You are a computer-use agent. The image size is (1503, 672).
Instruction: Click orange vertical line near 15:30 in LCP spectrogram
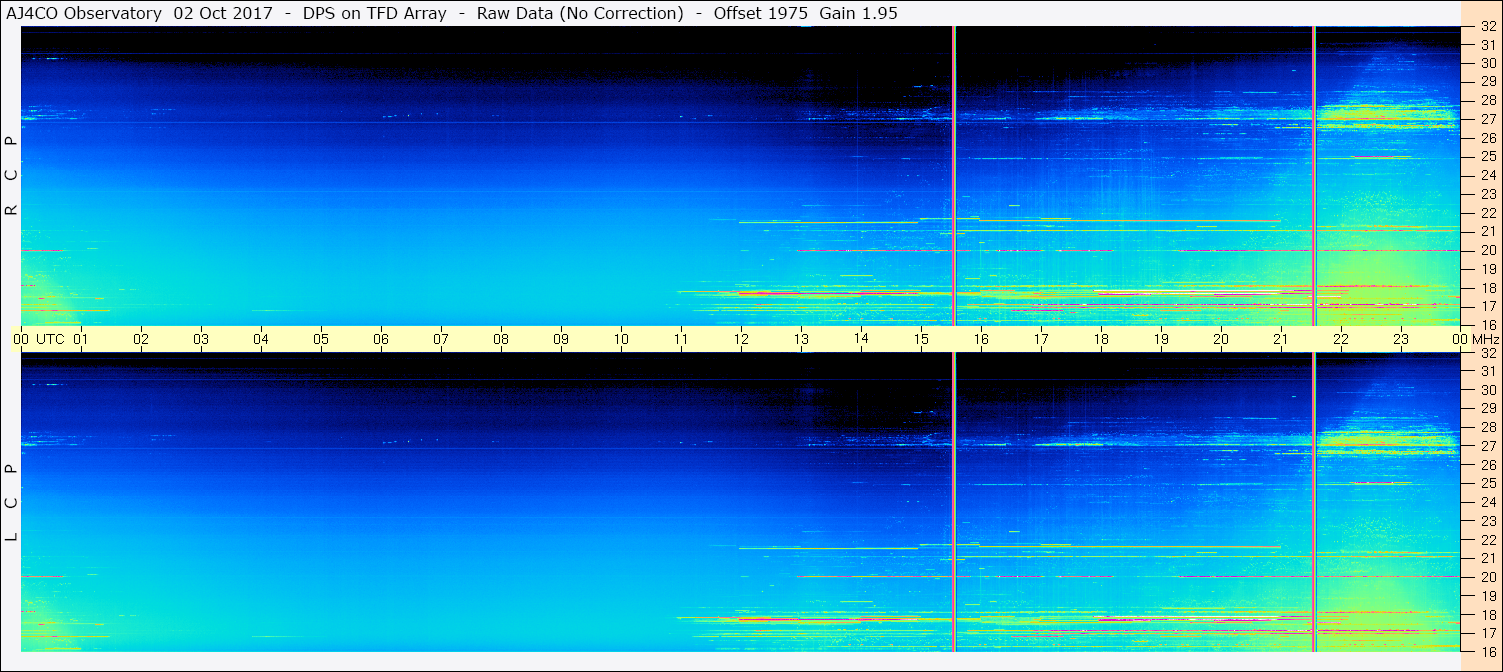[954, 502]
